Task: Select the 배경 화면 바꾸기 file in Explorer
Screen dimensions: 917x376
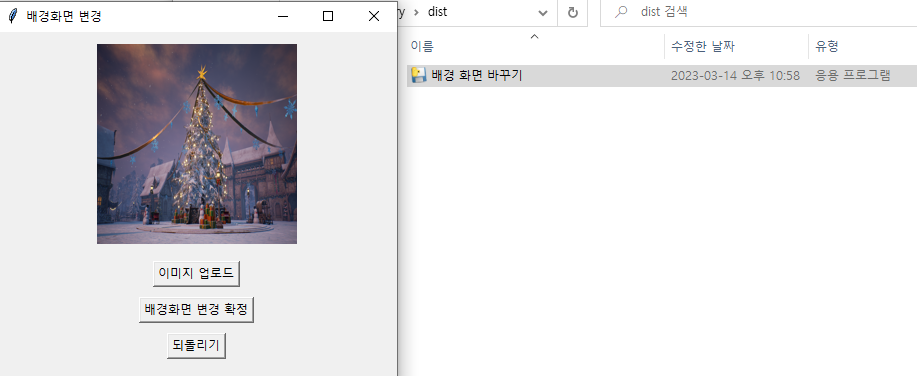Action: (x=661, y=75)
